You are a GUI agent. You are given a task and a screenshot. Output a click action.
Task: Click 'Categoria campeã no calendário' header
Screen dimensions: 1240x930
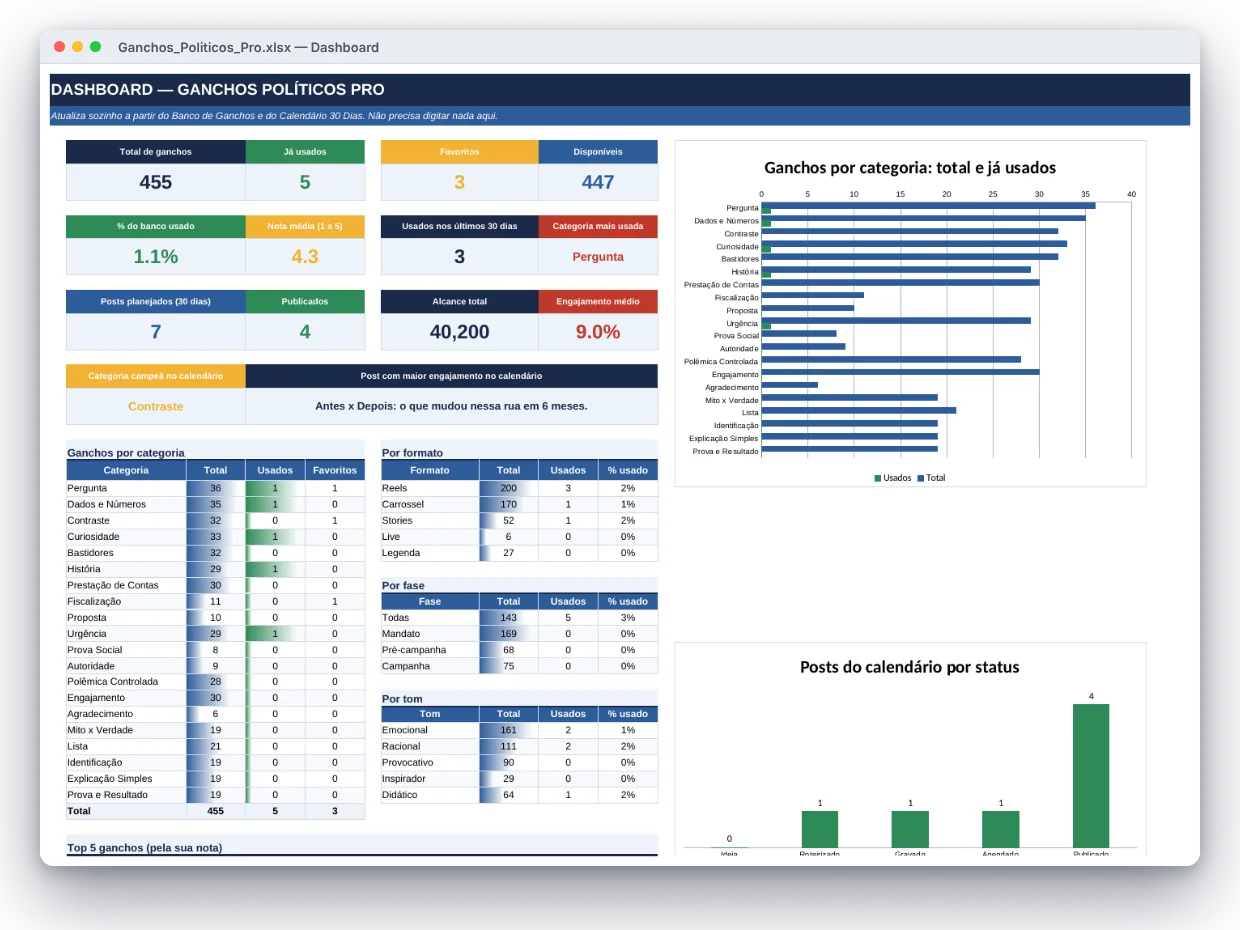tap(156, 376)
